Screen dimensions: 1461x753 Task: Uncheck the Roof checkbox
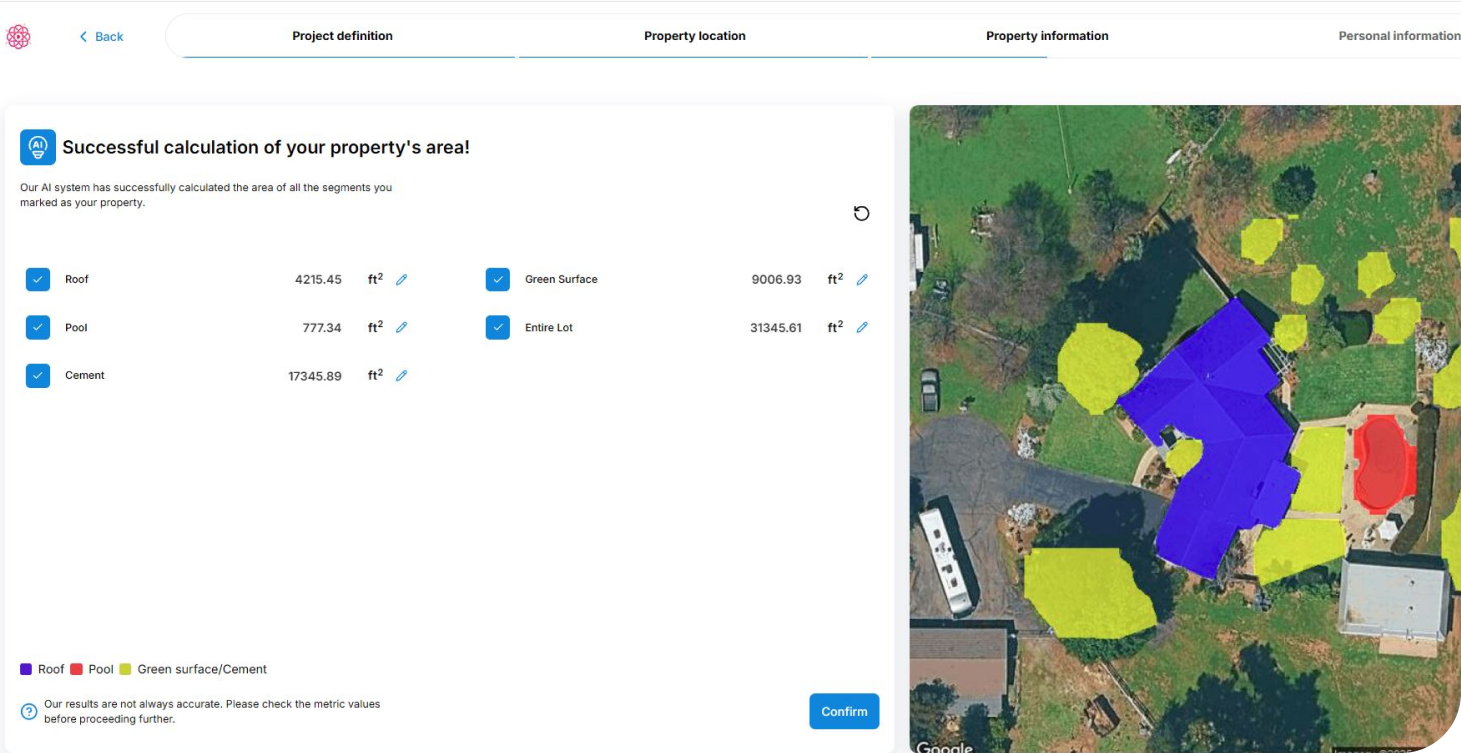coord(38,280)
